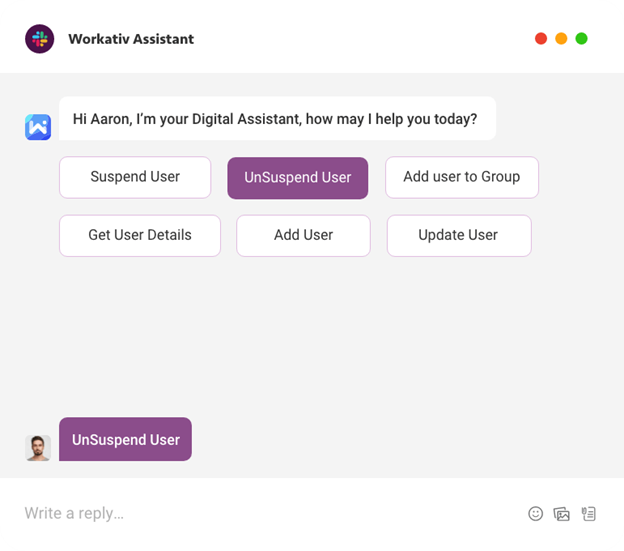Click the sent UnSuspend User message bubble

(x=125, y=439)
